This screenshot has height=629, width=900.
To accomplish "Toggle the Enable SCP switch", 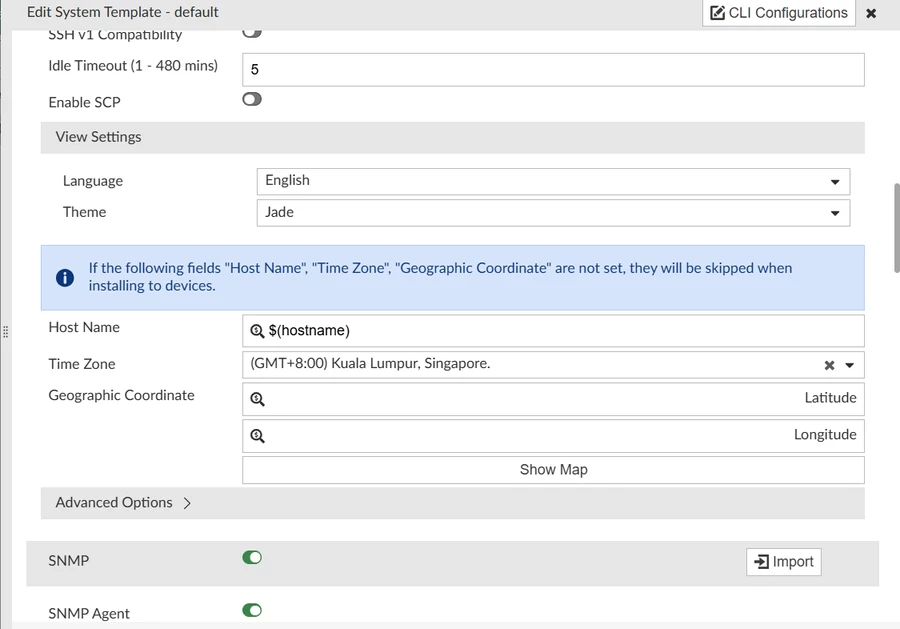I will click(x=251, y=99).
